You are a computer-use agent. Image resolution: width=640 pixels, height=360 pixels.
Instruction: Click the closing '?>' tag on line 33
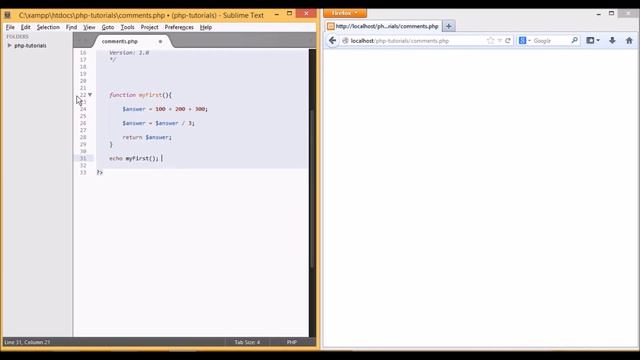pyautogui.click(x=100, y=172)
